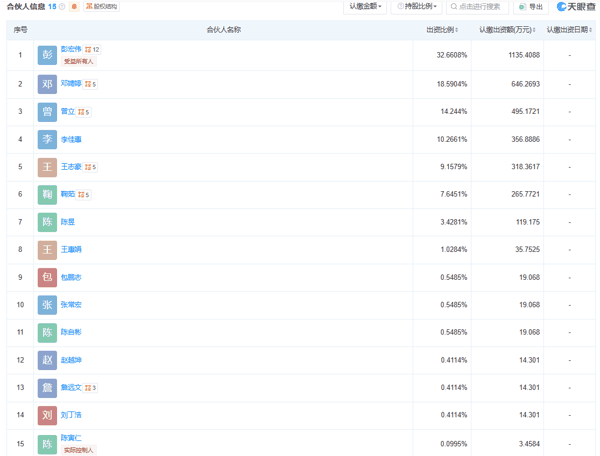Click the company-count badge showing 12 in row 1
Screen dimensions: 600x456
pos(92,49)
